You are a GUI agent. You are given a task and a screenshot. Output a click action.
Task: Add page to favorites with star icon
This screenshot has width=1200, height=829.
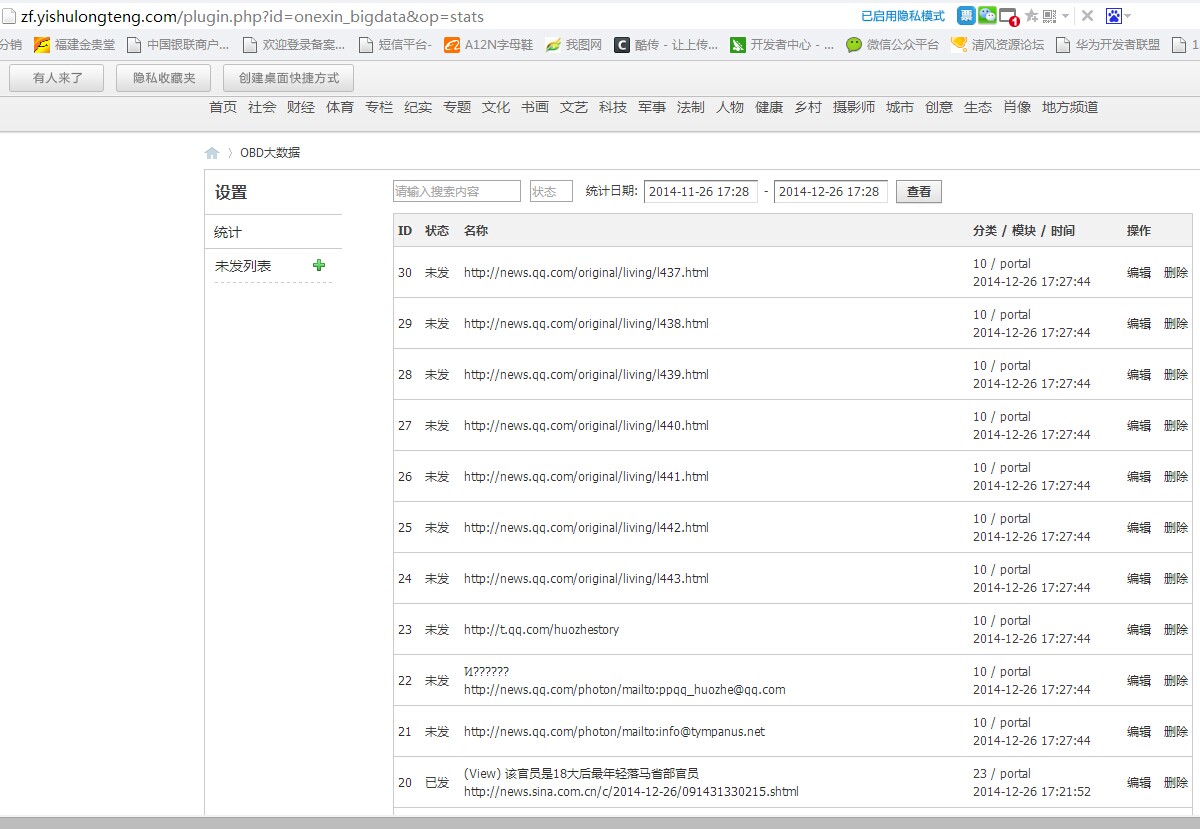click(x=1031, y=16)
